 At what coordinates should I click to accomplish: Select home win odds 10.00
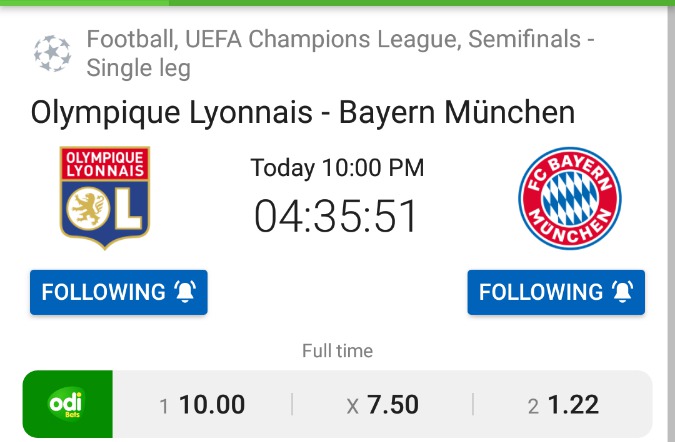coord(202,405)
